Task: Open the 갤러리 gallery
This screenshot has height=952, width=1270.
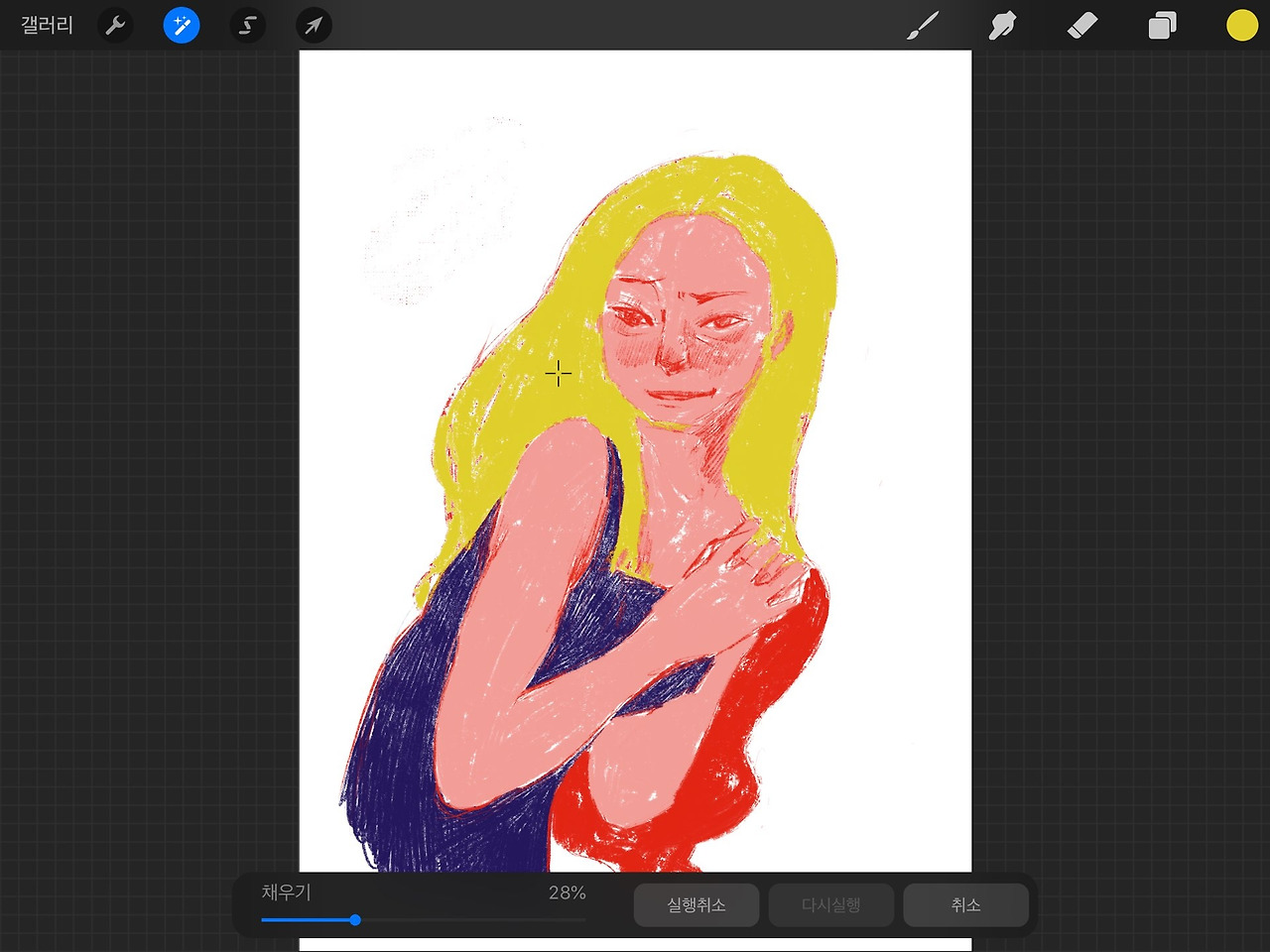Action: [47, 25]
